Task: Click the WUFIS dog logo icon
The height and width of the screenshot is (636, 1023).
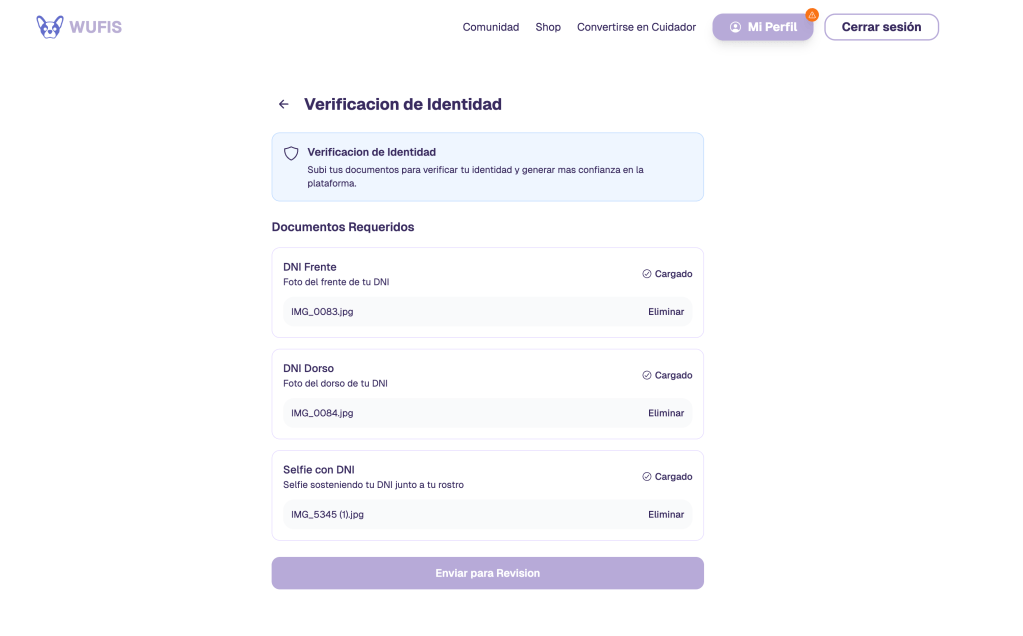Action: pos(49,27)
